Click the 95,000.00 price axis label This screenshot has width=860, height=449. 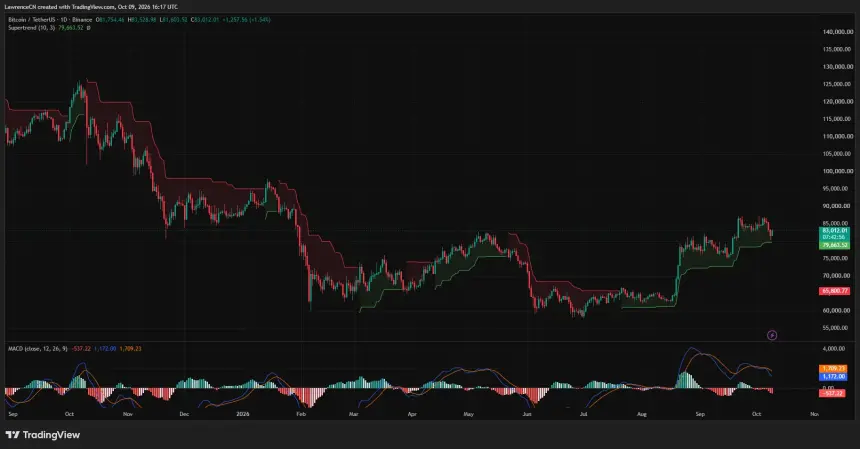click(836, 189)
